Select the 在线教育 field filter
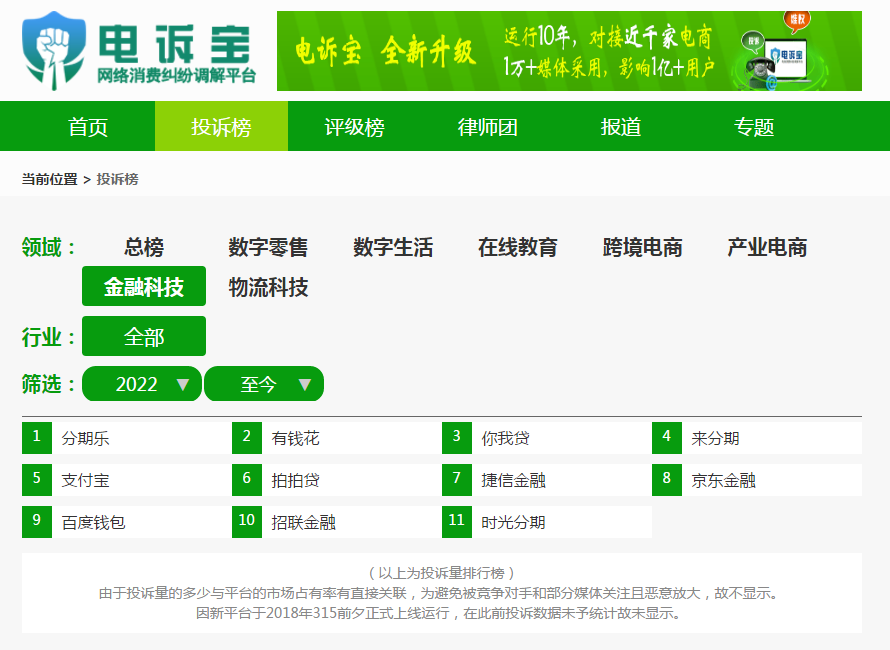 pos(518,248)
